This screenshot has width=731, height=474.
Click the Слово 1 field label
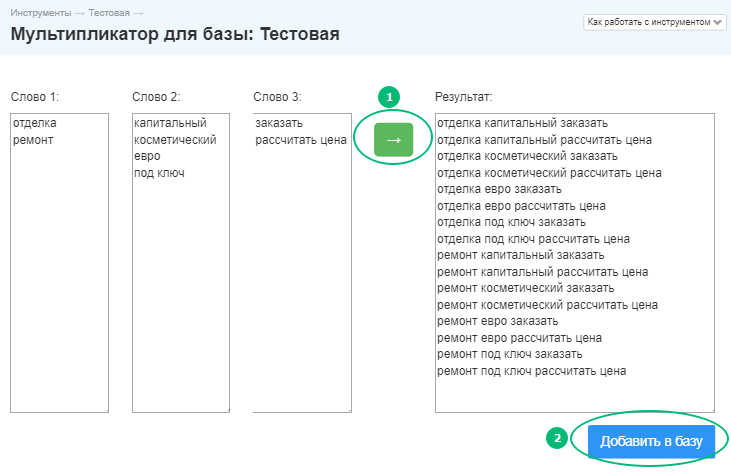(35, 97)
